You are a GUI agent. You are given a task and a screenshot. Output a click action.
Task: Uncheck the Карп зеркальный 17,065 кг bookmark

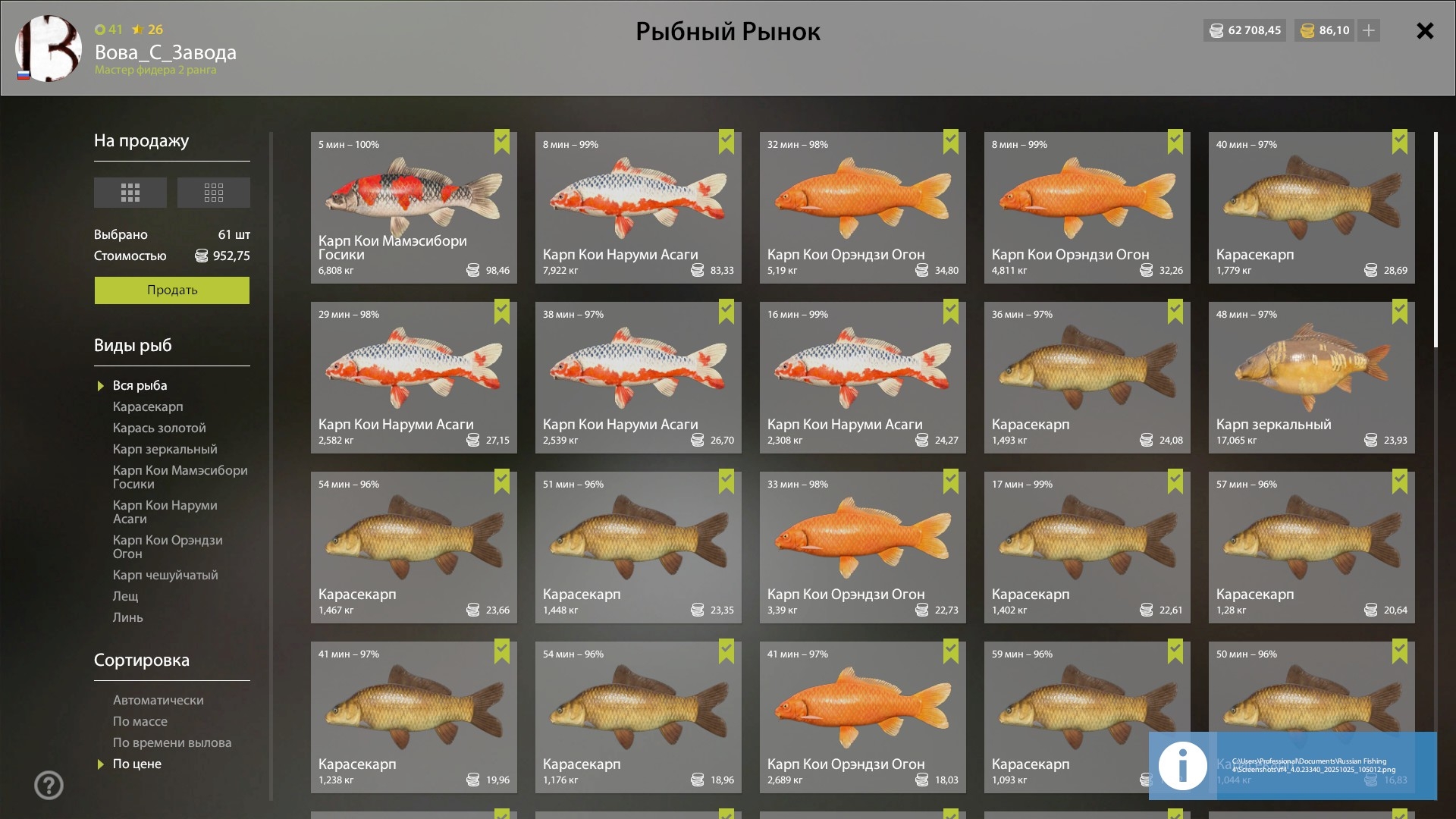(x=1400, y=312)
